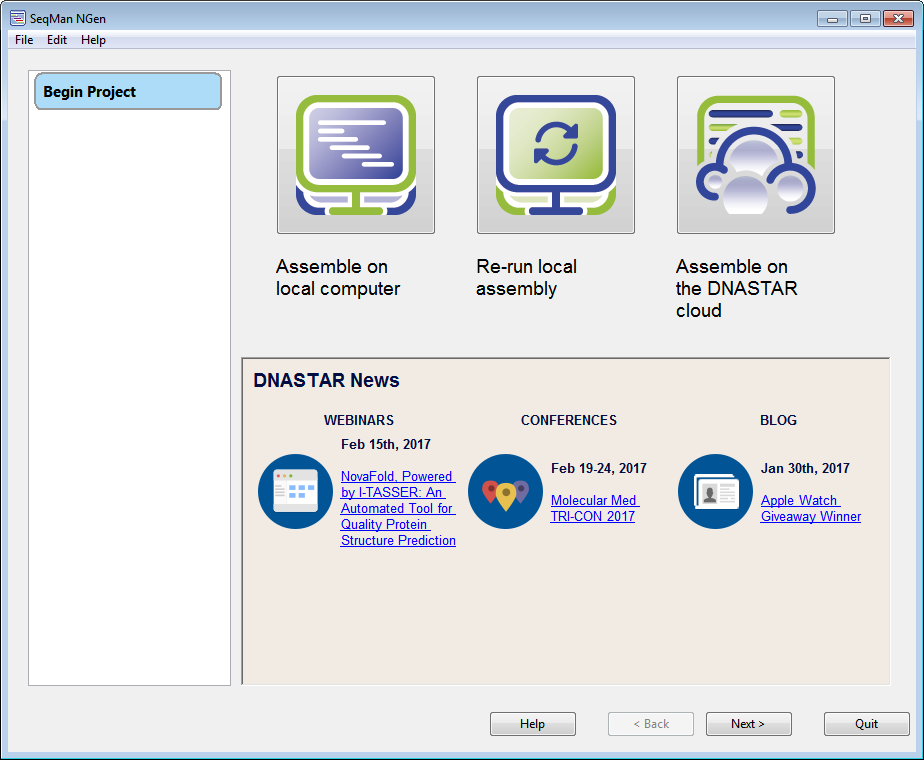Click the Webinars browser window icon
The image size is (924, 760).
[295, 491]
